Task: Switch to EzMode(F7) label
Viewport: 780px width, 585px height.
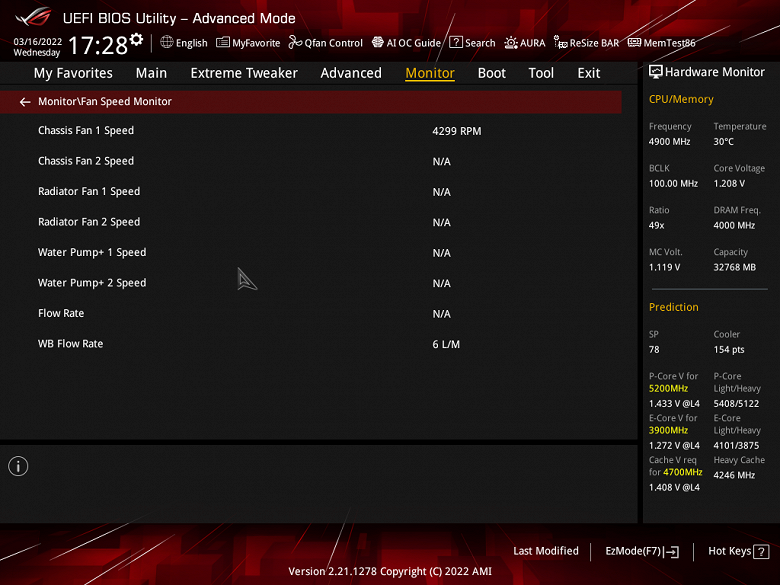Action: coord(633,551)
